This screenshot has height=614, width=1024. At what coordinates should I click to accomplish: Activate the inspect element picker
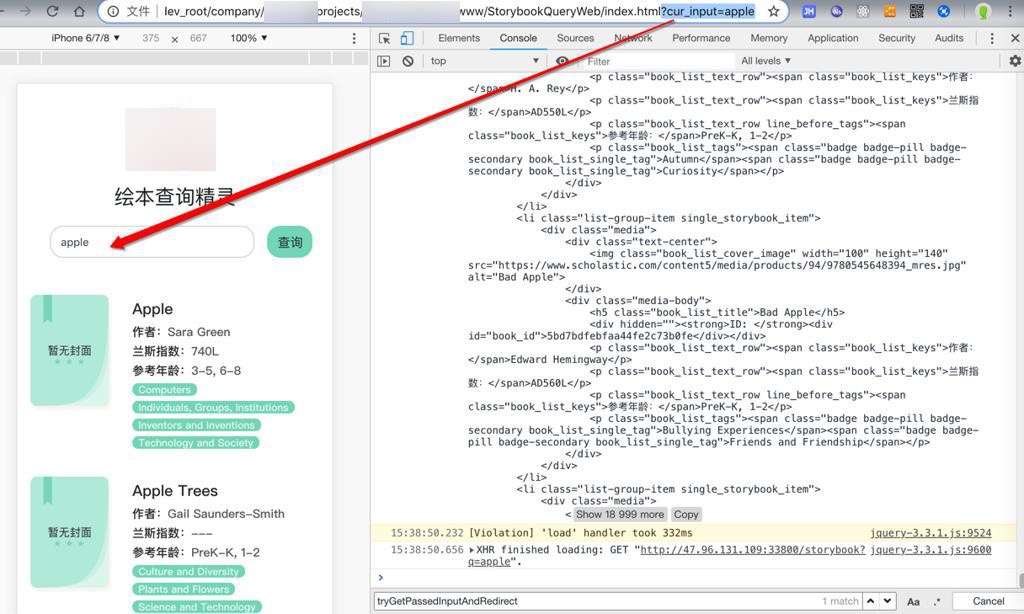(385, 39)
